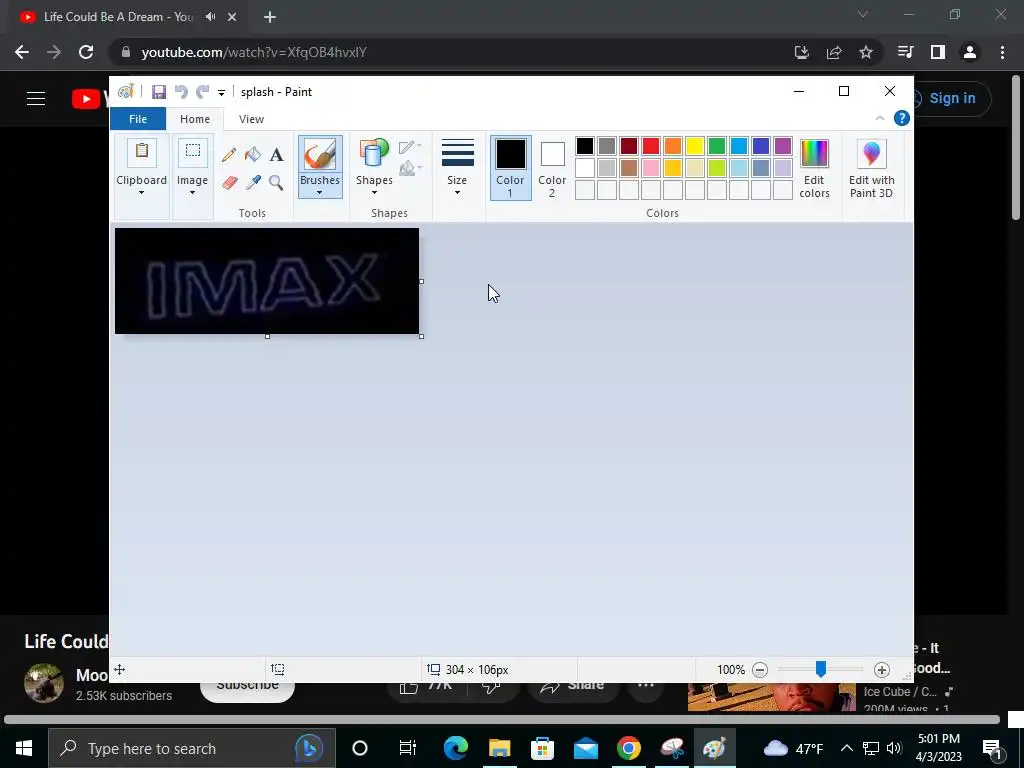Pick the red color swatch
Image resolution: width=1024 pixels, height=768 pixels.
[x=650, y=146]
